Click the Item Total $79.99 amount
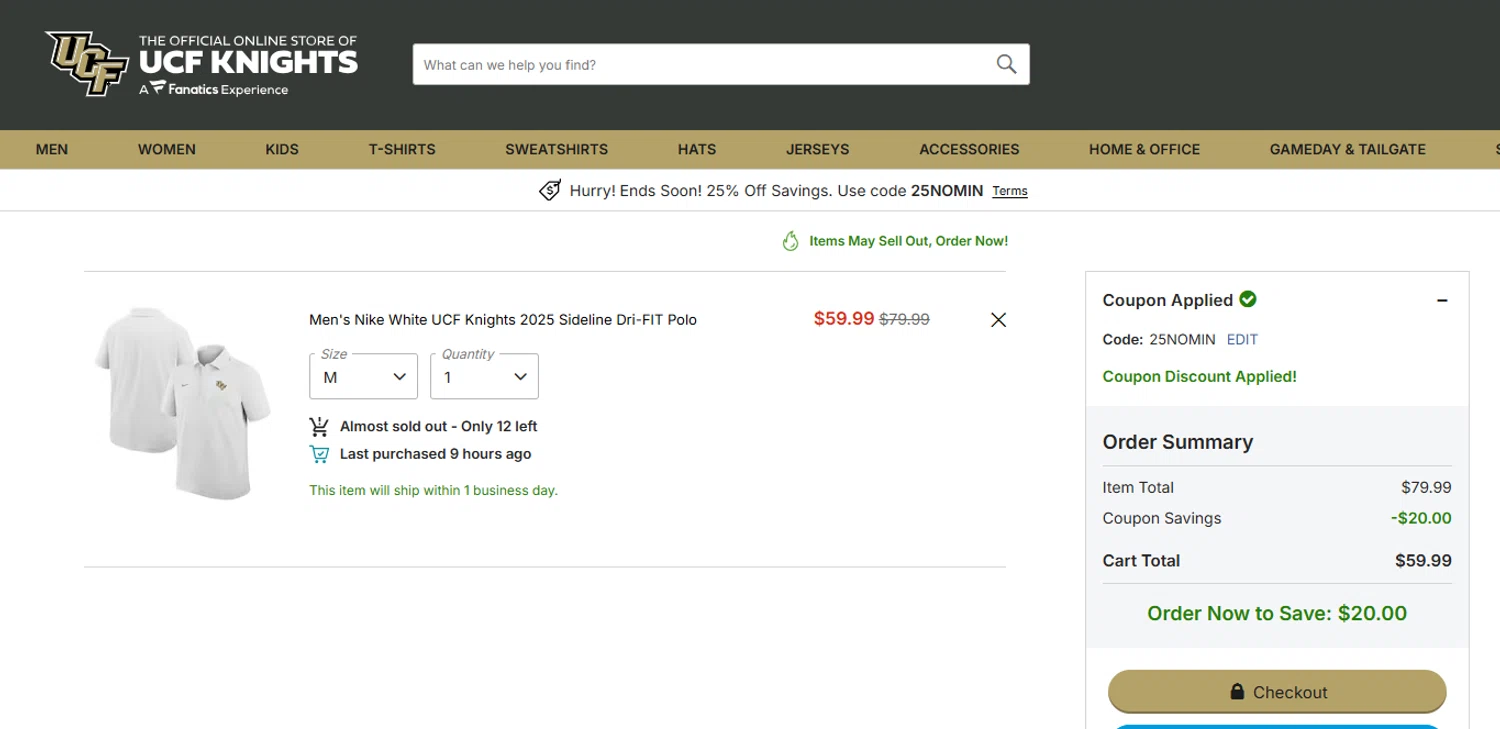1500x729 pixels. click(x=1426, y=488)
